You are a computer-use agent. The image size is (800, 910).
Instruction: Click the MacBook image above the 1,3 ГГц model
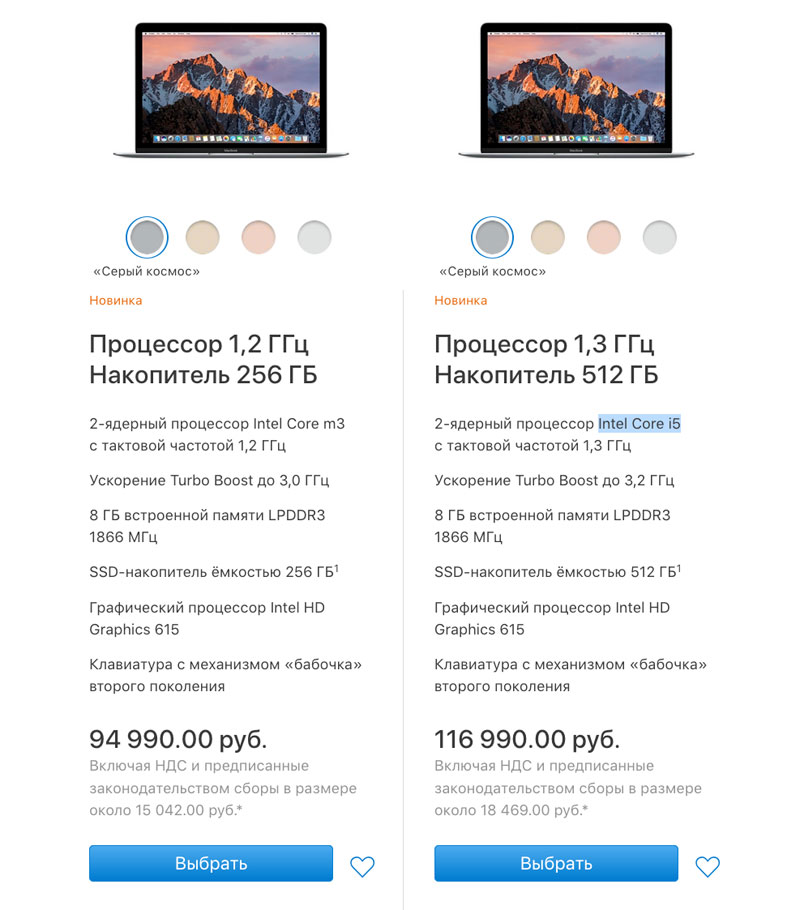[x=575, y=88]
